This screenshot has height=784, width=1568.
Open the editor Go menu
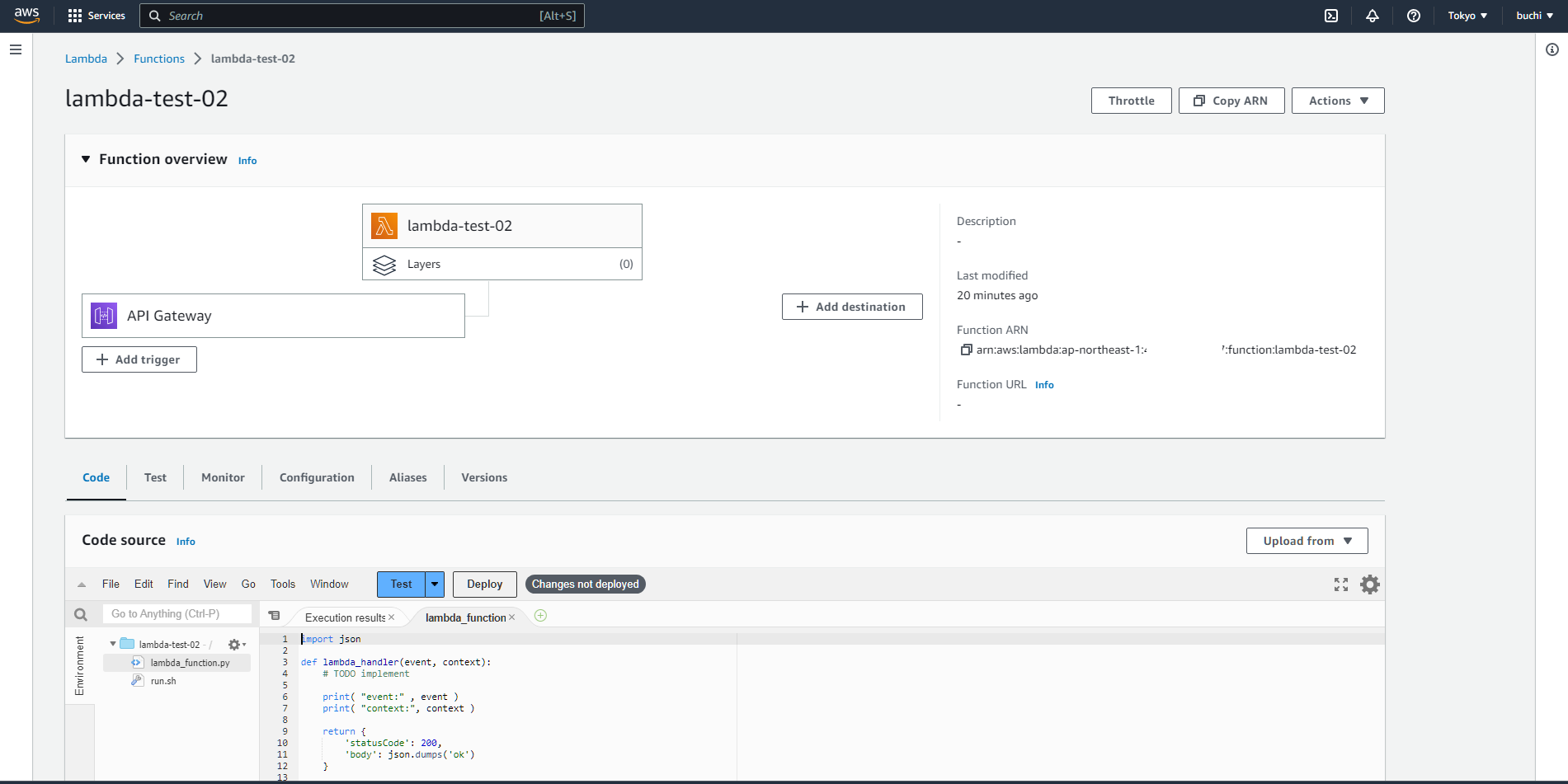(248, 584)
